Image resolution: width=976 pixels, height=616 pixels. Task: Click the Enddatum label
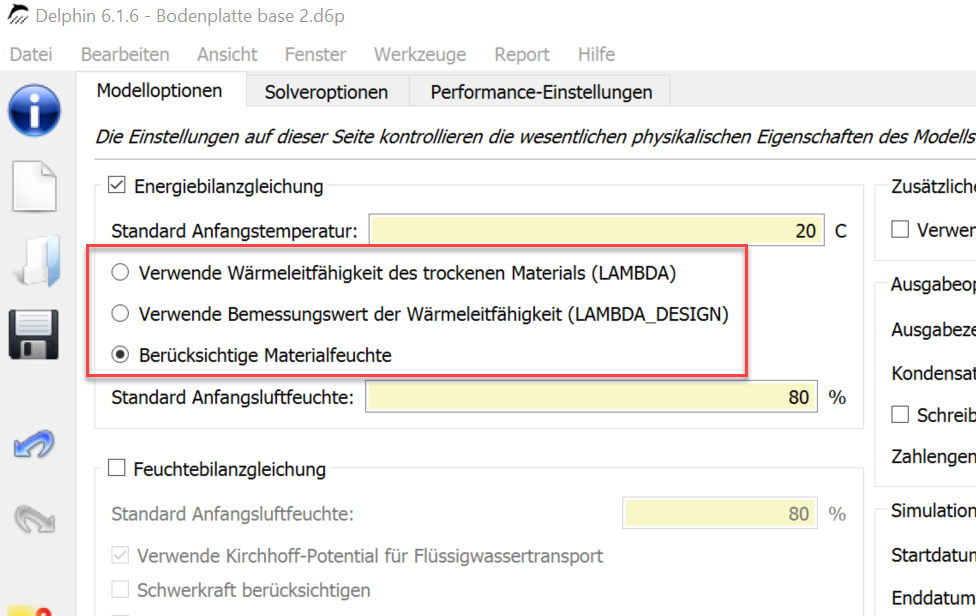[933, 598]
